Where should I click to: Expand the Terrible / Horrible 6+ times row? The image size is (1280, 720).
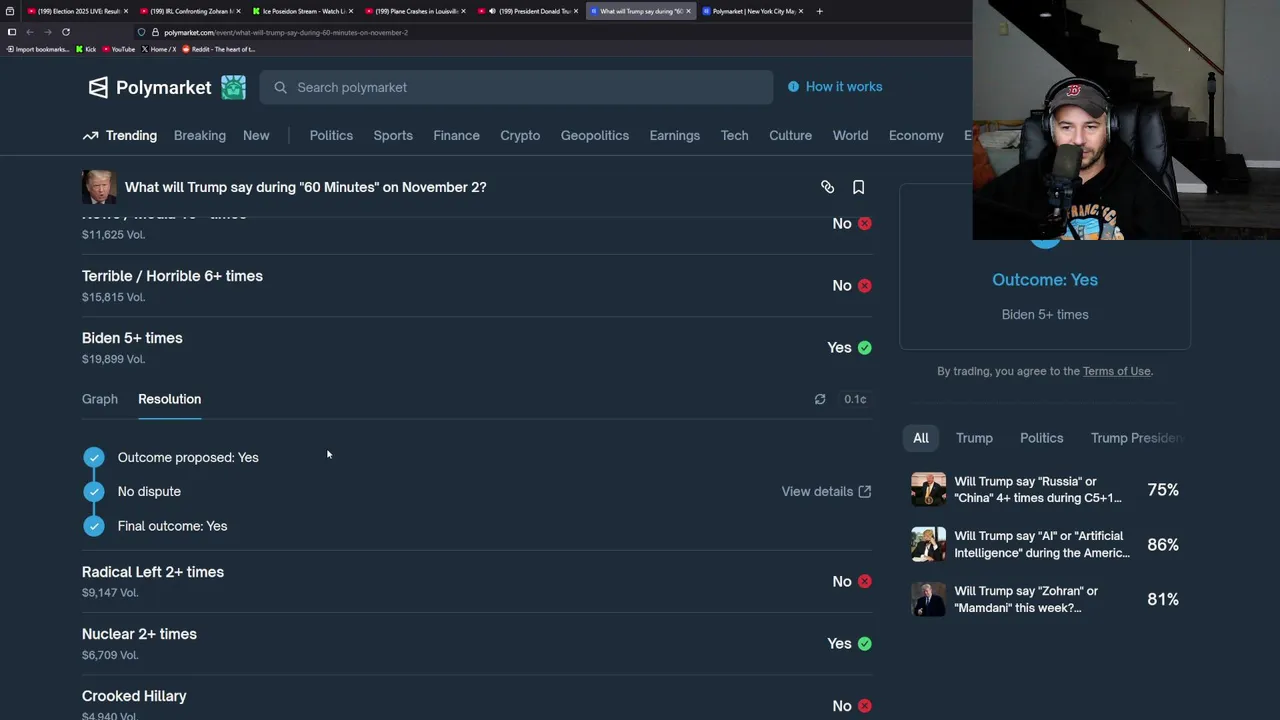[476, 285]
